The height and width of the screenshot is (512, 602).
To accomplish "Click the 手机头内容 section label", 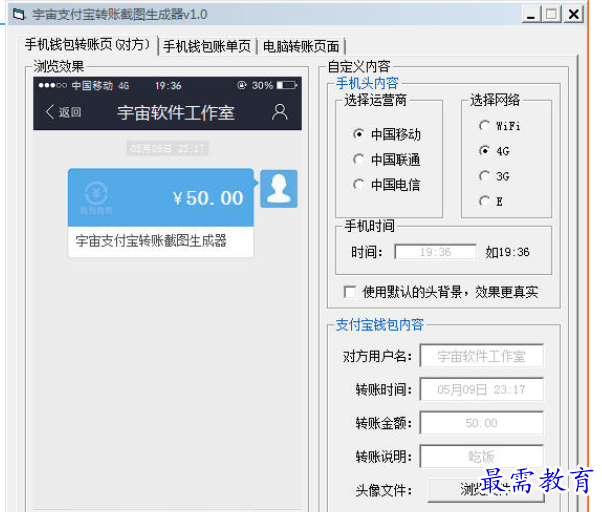I will (367, 83).
